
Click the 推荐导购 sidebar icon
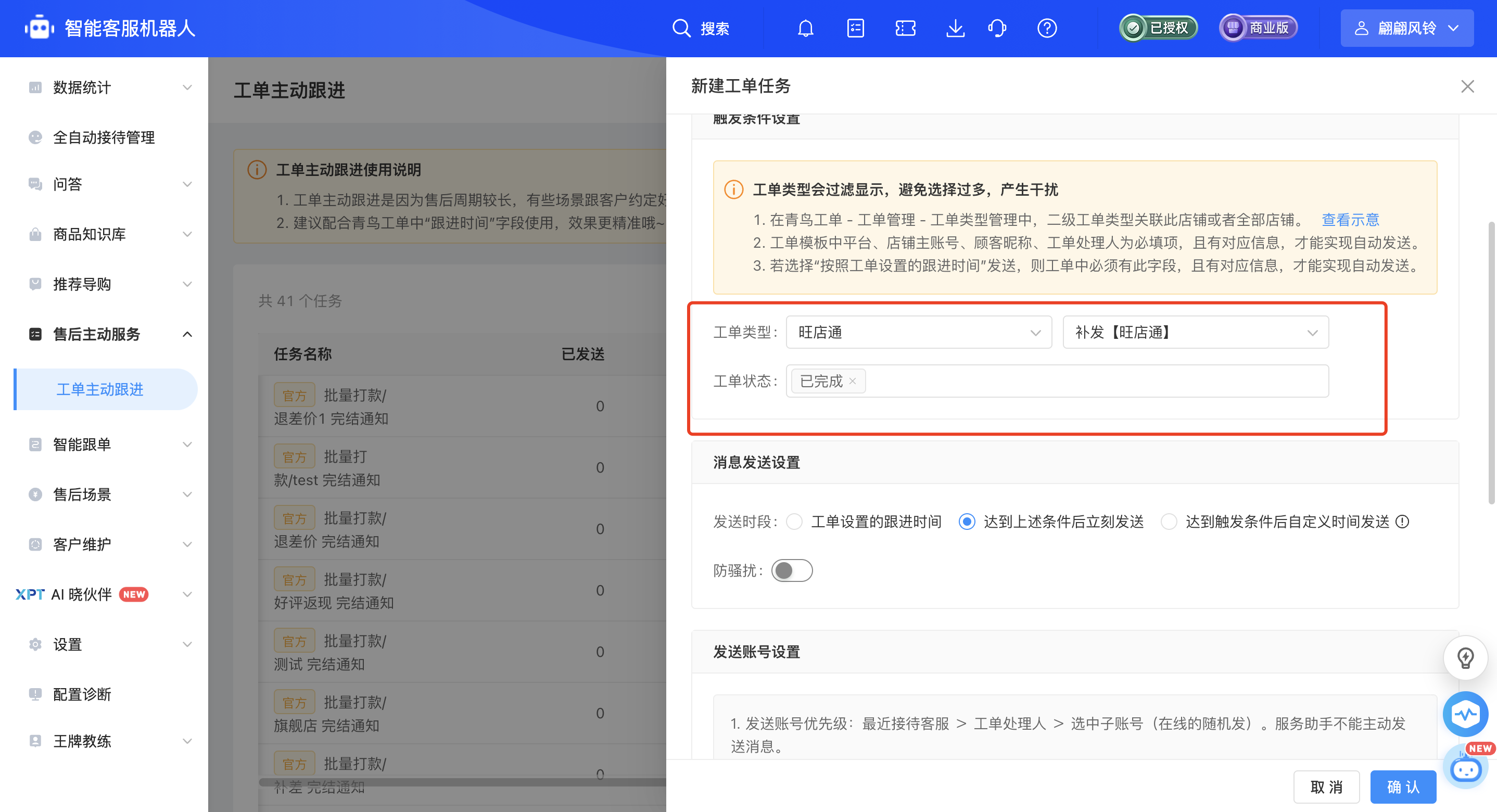click(35, 284)
